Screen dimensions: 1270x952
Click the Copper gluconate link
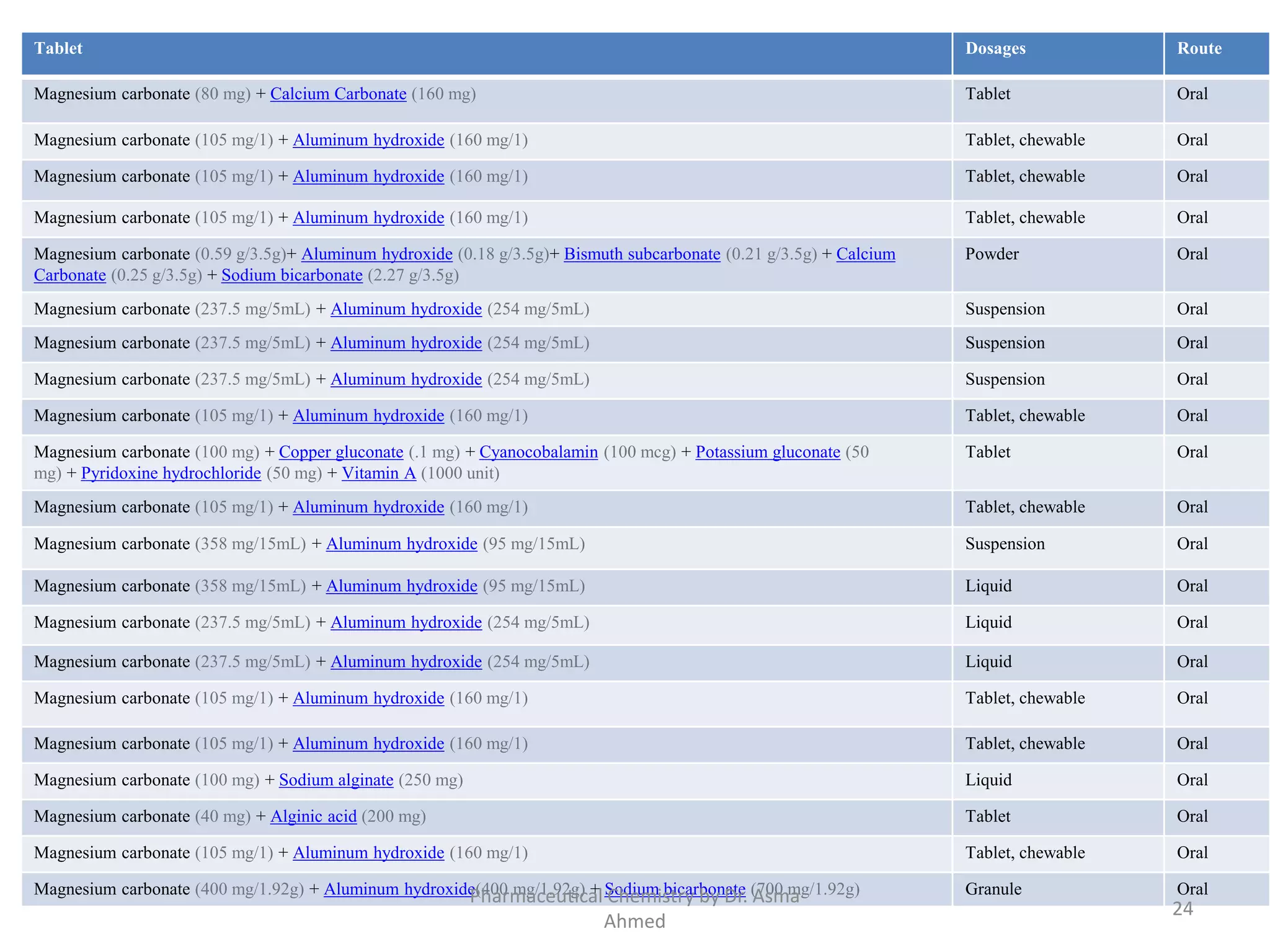(x=341, y=452)
